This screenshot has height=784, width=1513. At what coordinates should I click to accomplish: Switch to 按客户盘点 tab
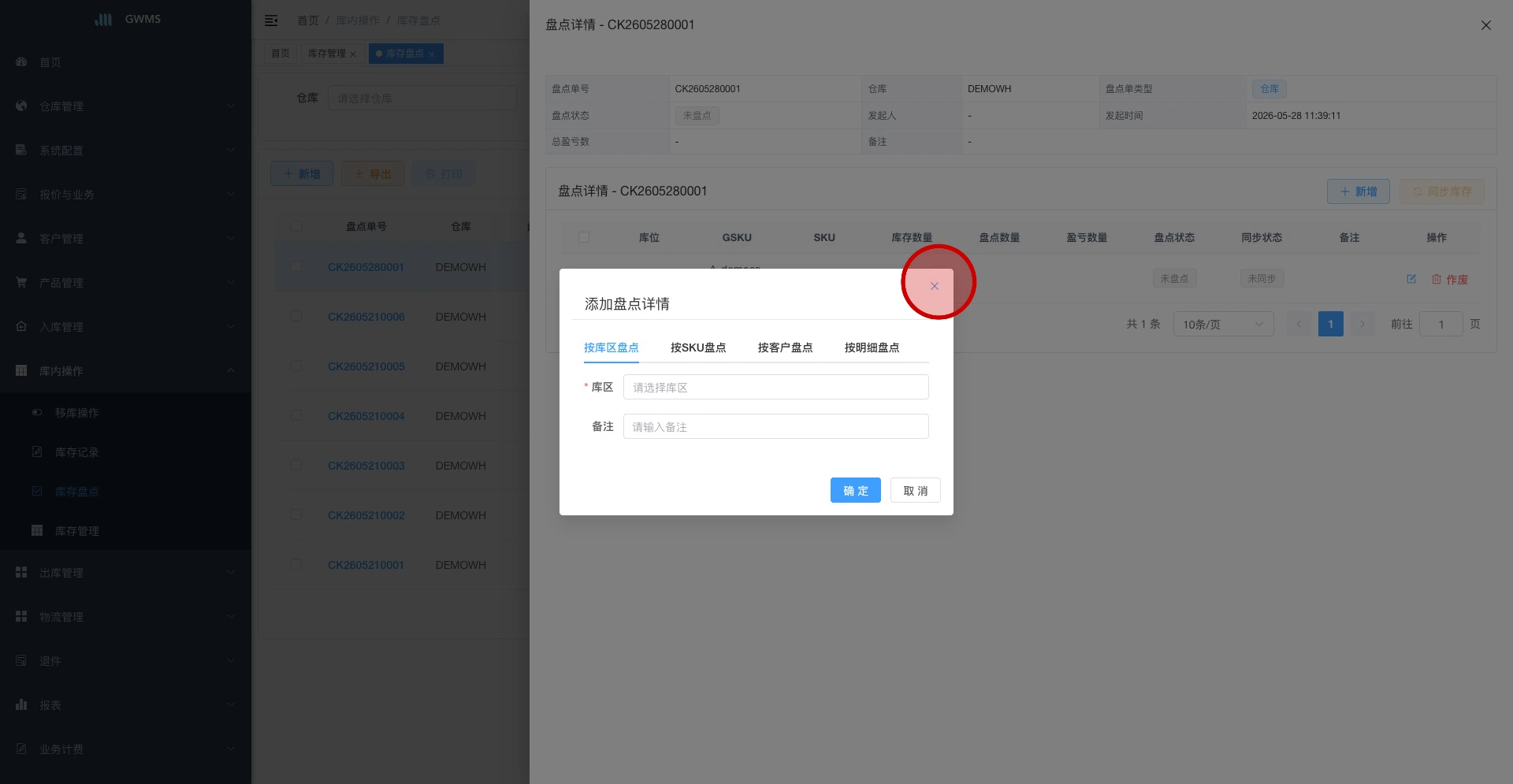(x=785, y=347)
